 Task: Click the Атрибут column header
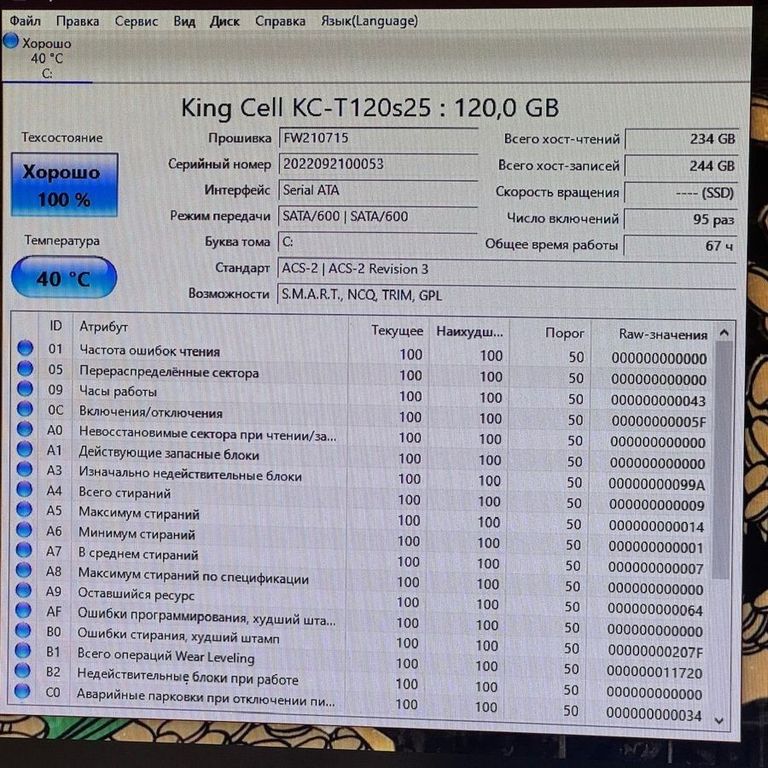point(211,327)
